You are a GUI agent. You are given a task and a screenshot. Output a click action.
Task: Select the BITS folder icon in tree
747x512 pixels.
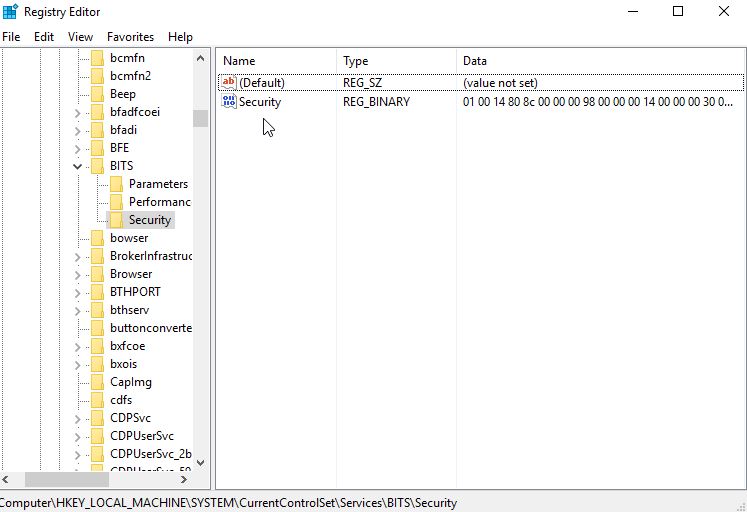coord(97,166)
